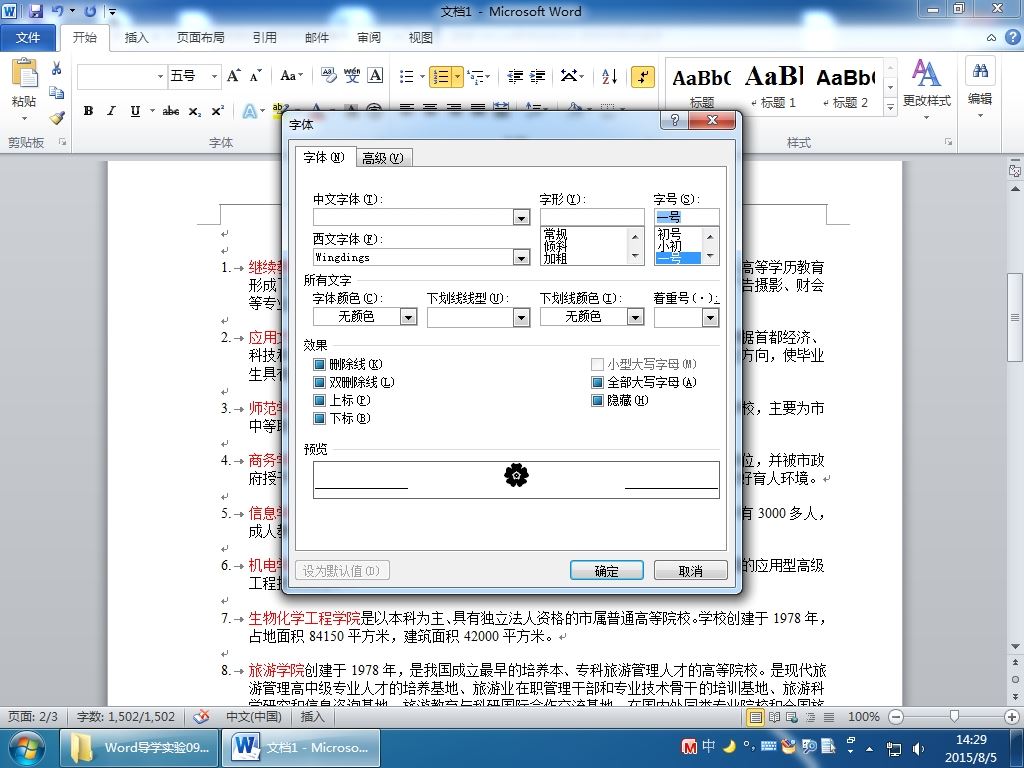Toggle 删除线 strikethrough checkbox
The width and height of the screenshot is (1024, 768).
click(319, 364)
